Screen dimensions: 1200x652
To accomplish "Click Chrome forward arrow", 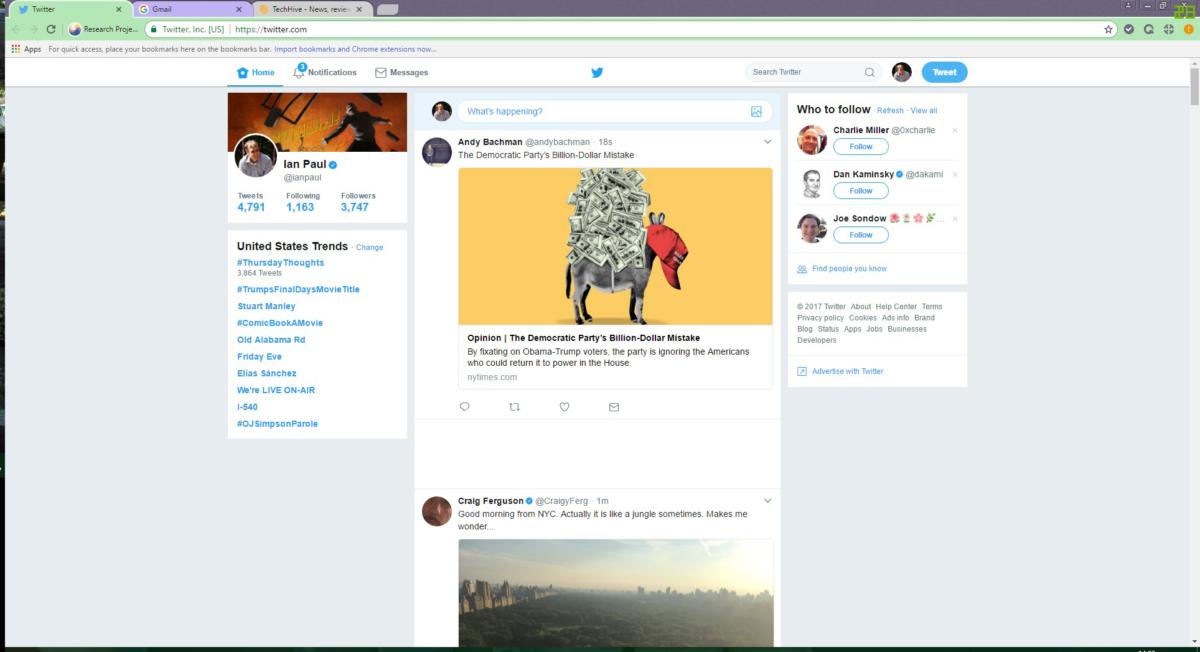I will tap(33, 29).
